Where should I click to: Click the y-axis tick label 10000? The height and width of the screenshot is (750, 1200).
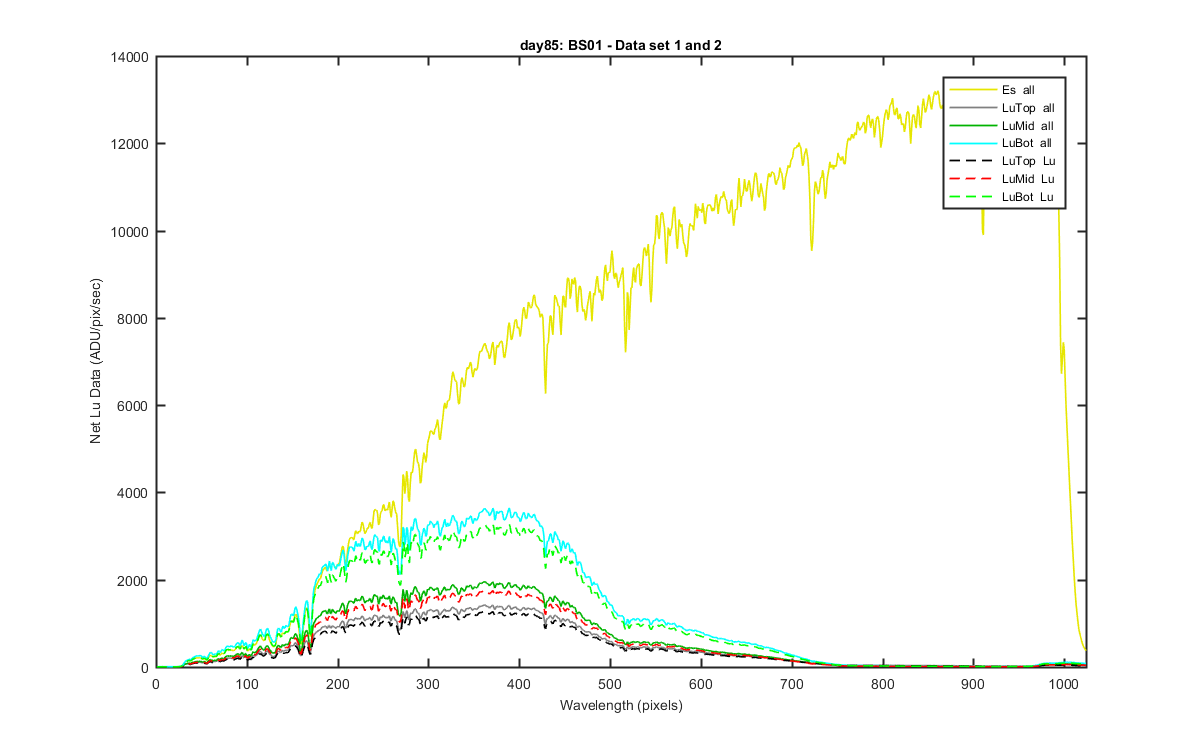click(x=132, y=232)
